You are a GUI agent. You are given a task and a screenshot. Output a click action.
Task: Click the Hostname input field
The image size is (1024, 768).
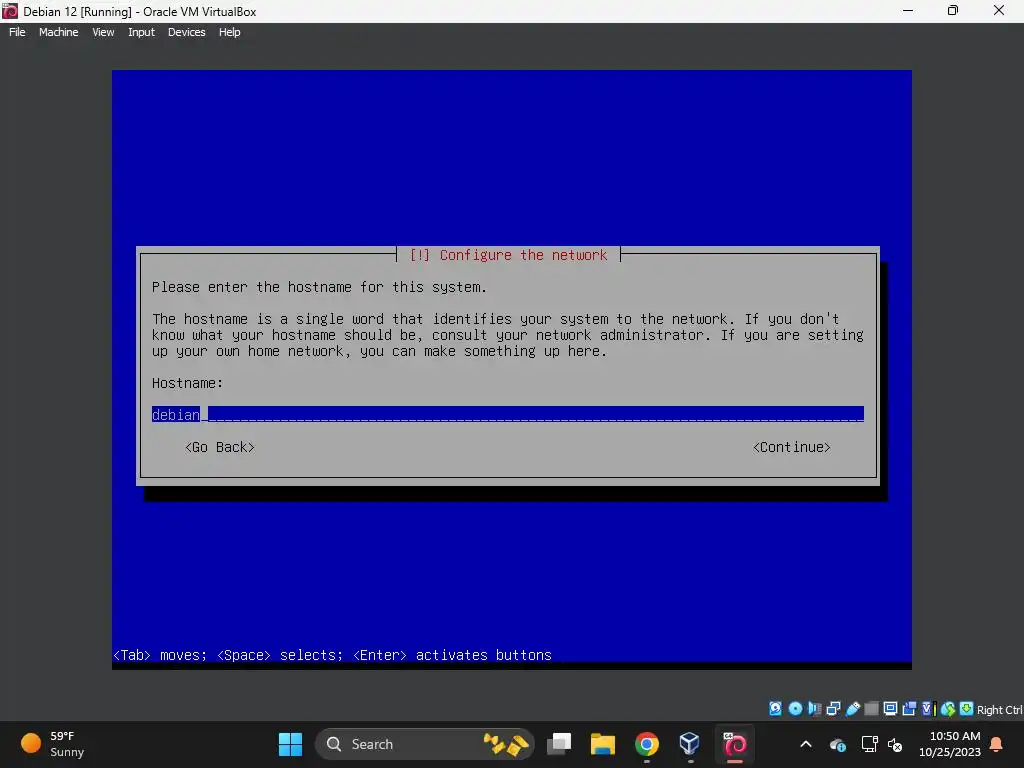click(x=507, y=414)
